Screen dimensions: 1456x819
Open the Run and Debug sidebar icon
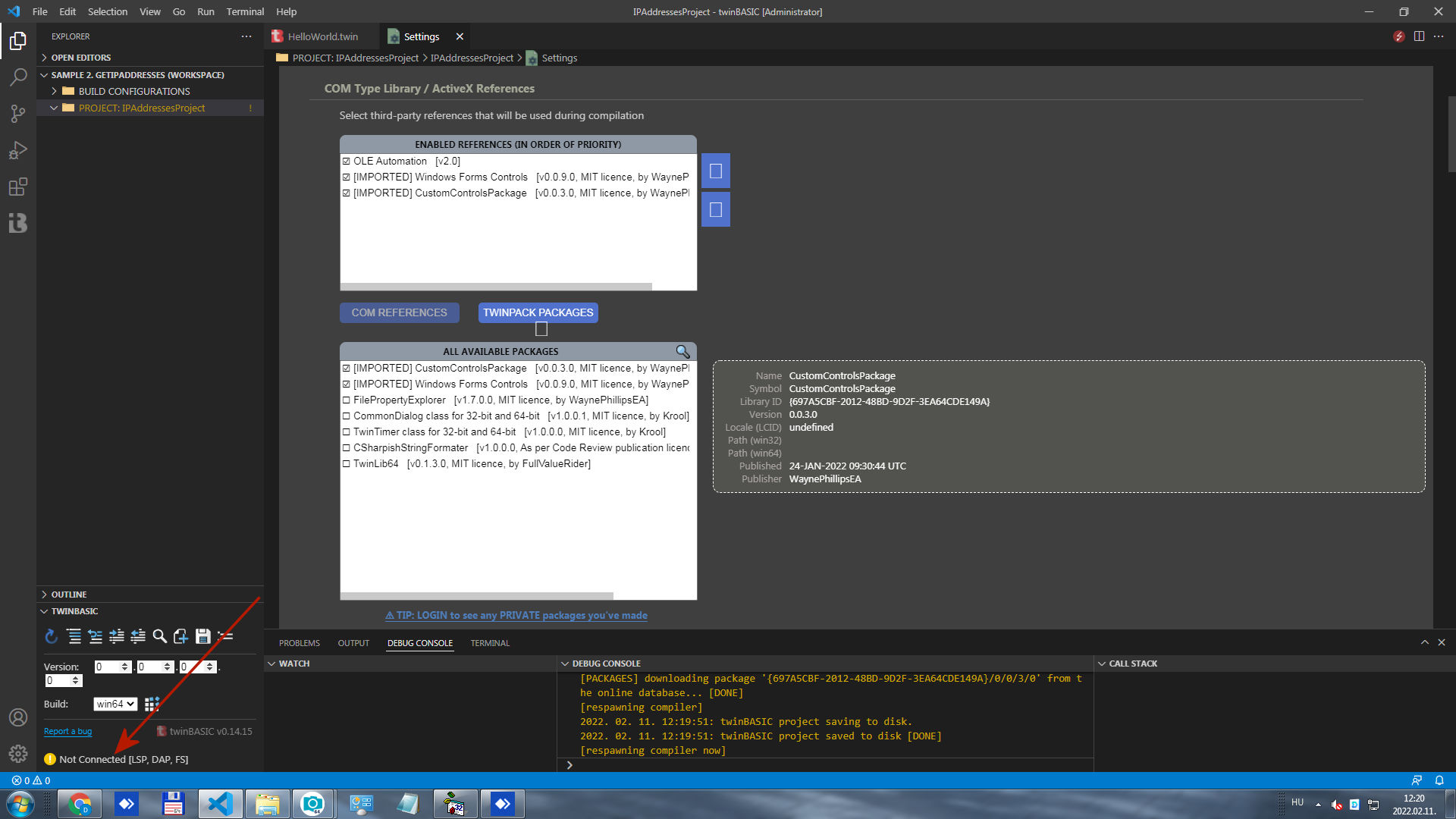click(x=17, y=150)
